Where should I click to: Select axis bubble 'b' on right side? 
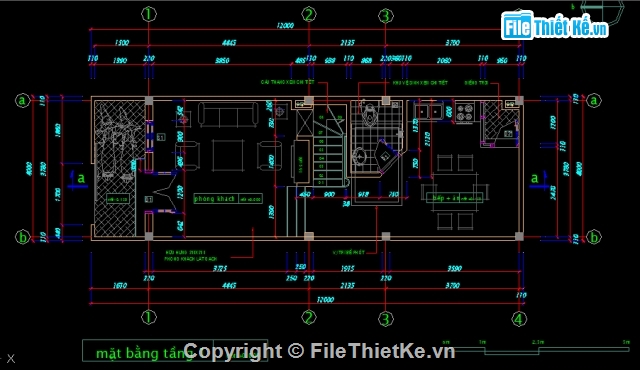pyautogui.click(x=593, y=237)
